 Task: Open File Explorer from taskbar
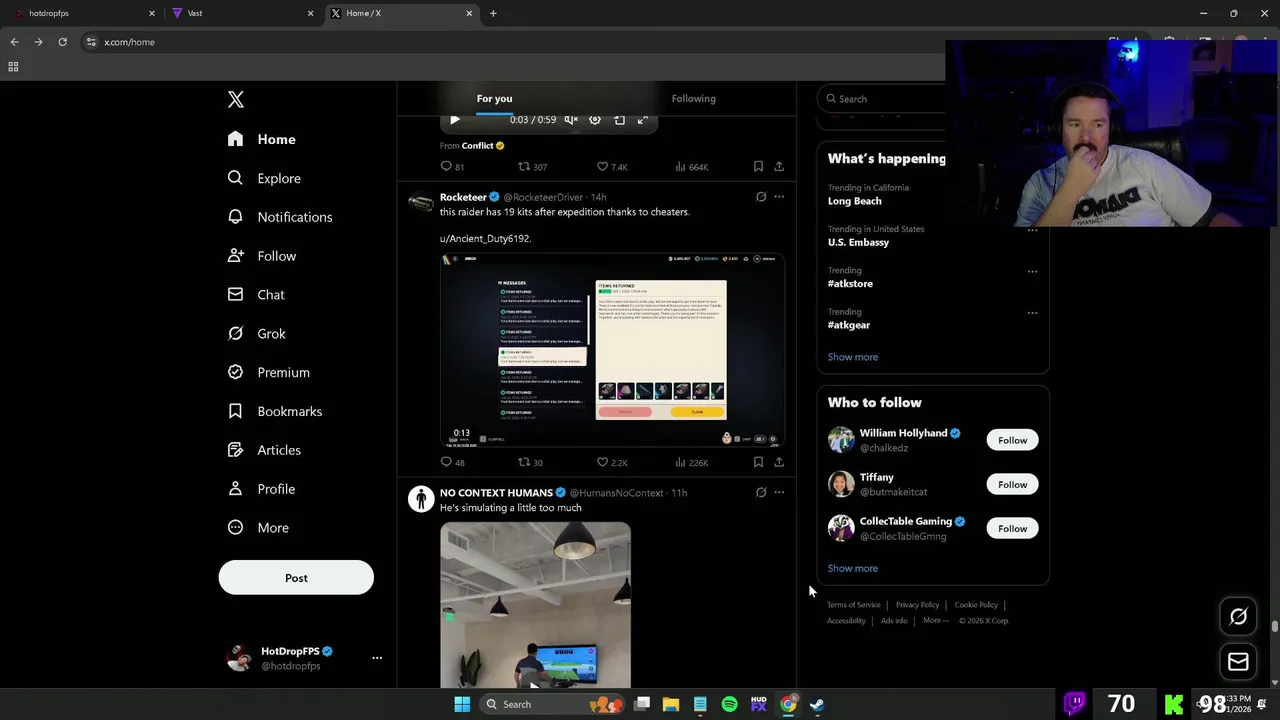pos(671,704)
